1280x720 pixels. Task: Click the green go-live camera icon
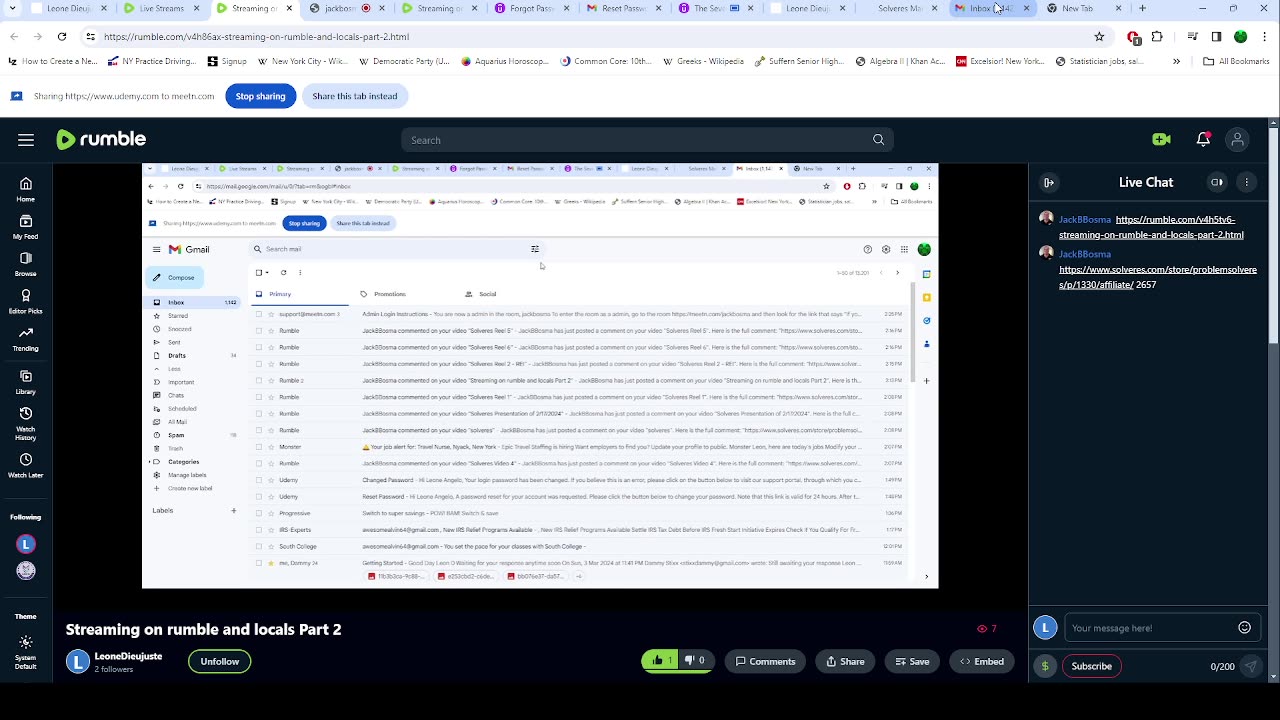point(1161,140)
